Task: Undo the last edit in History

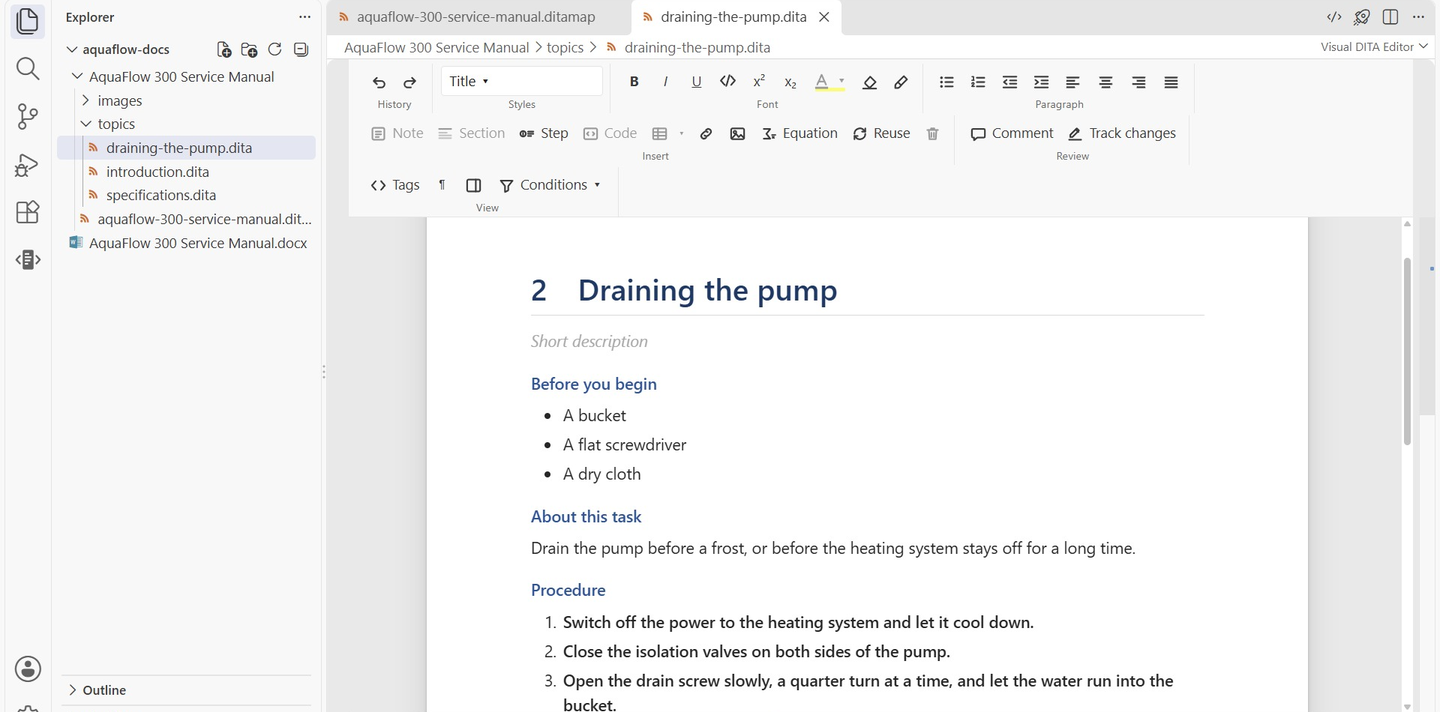Action: (x=379, y=82)
